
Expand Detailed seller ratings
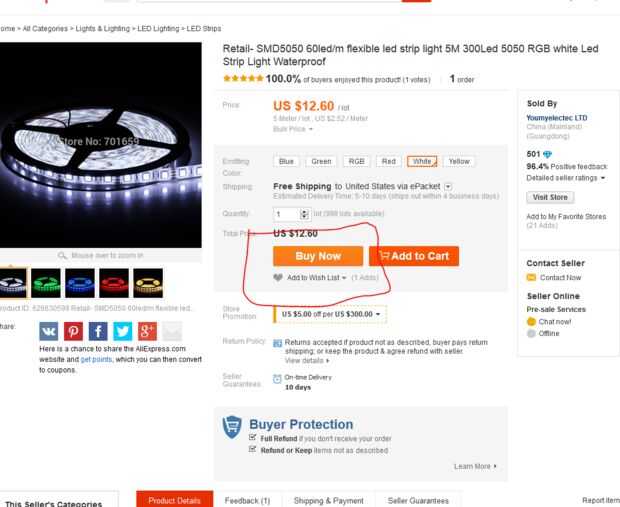[x=564, y=177]
